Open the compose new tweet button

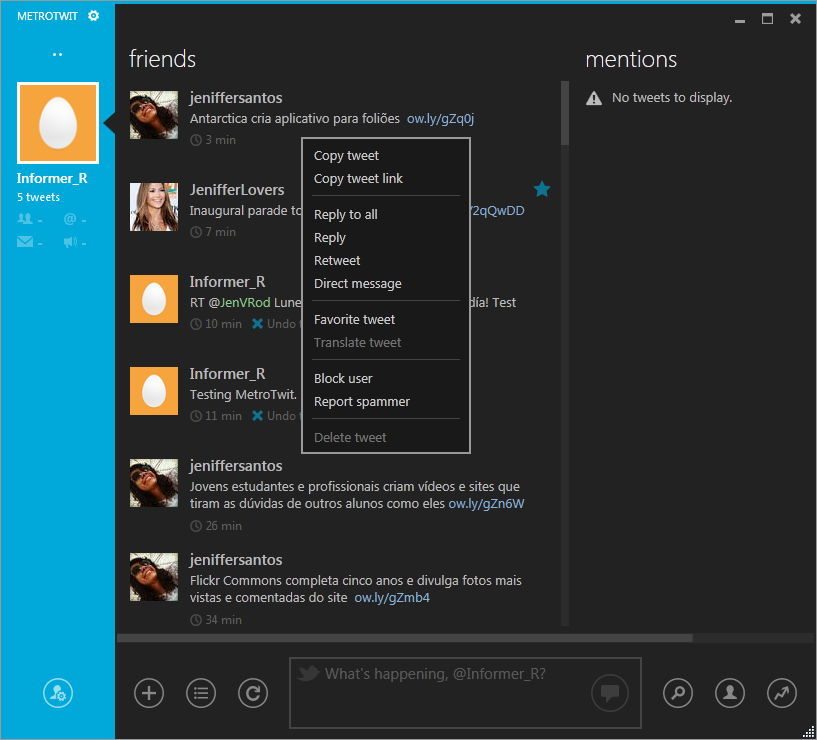pyautogui.click(x=149, y=692)
